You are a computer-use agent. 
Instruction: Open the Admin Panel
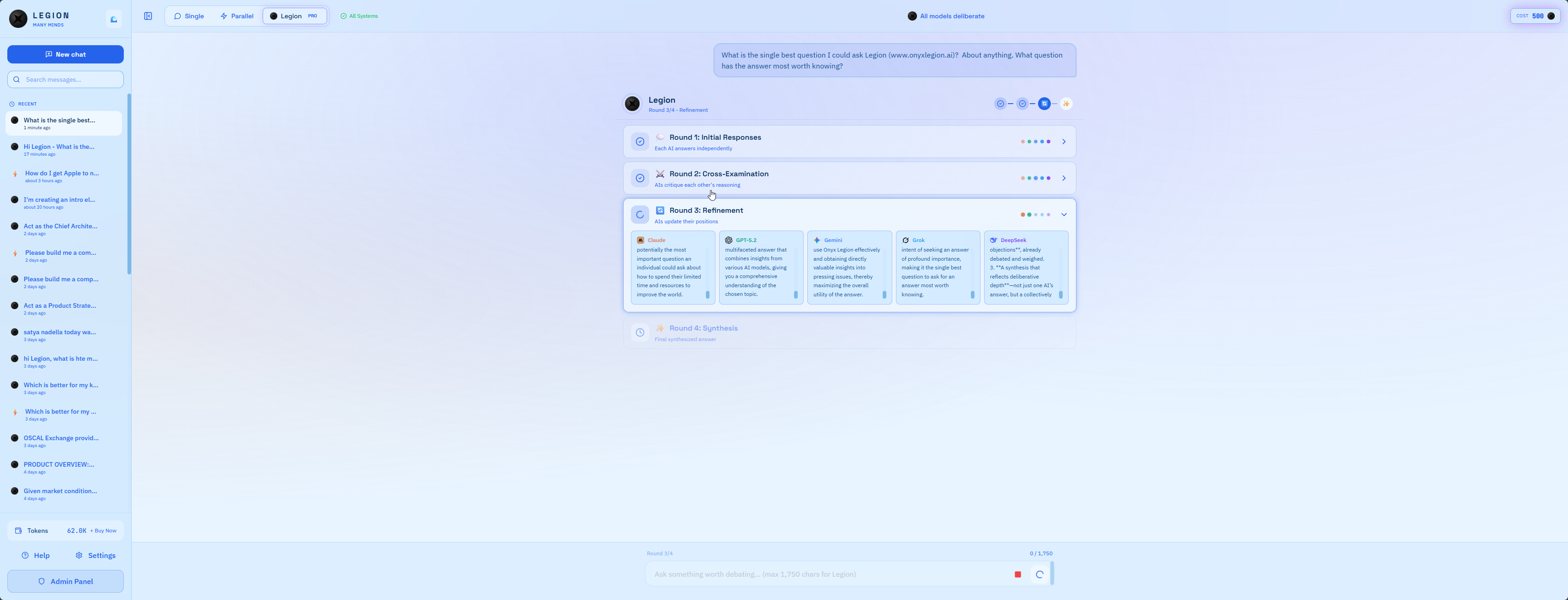(x=65, y=581)
